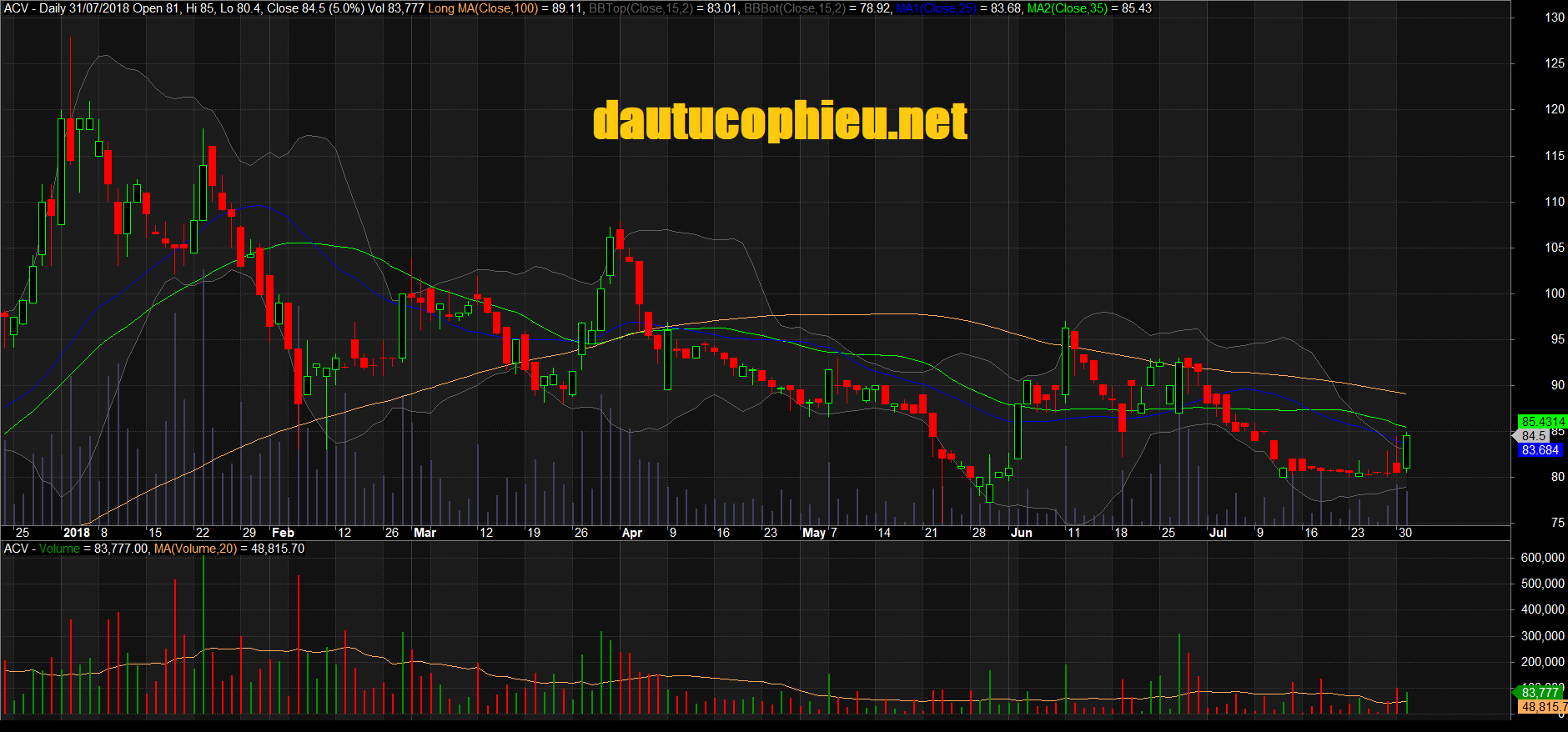Screen dimensions: 1568x732
Task: Click the 130 level on price axis
Action: (1555, 18)
